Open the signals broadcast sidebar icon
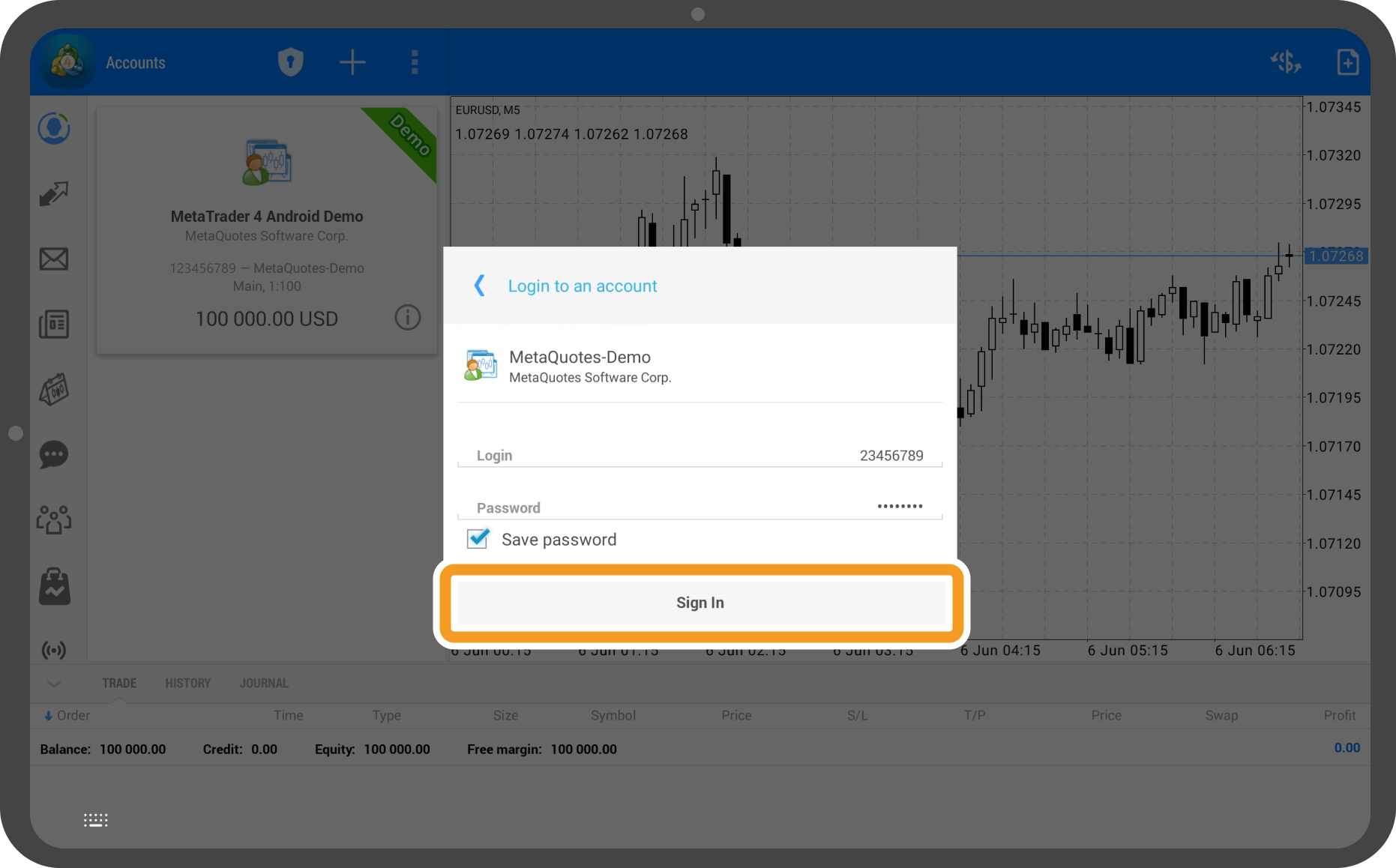 [x=54, y=650]
